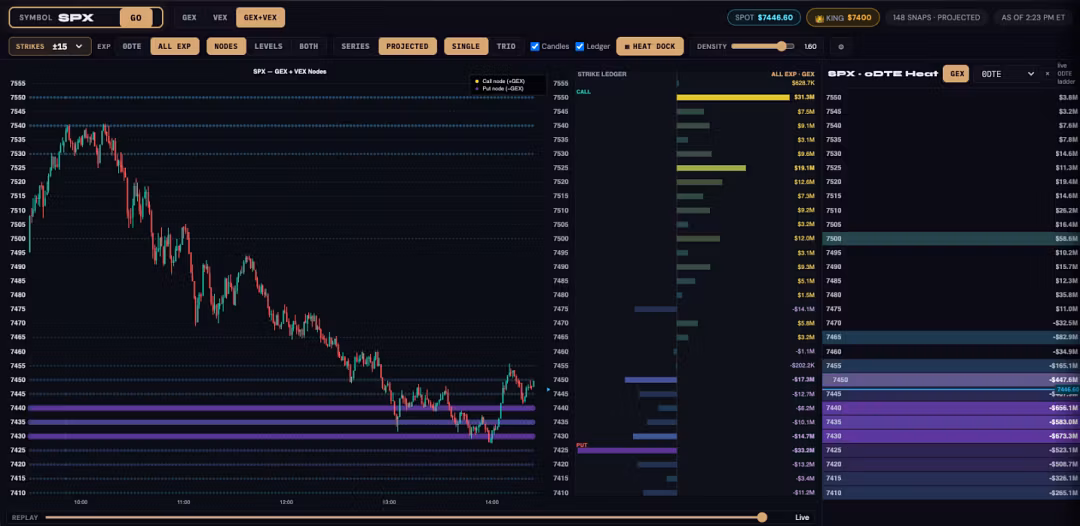Image resolution: width=1080 pixels, height=526 pixels.
Task: Switch expiration filter to 0DTE
Action: click(x=132, y=47)
